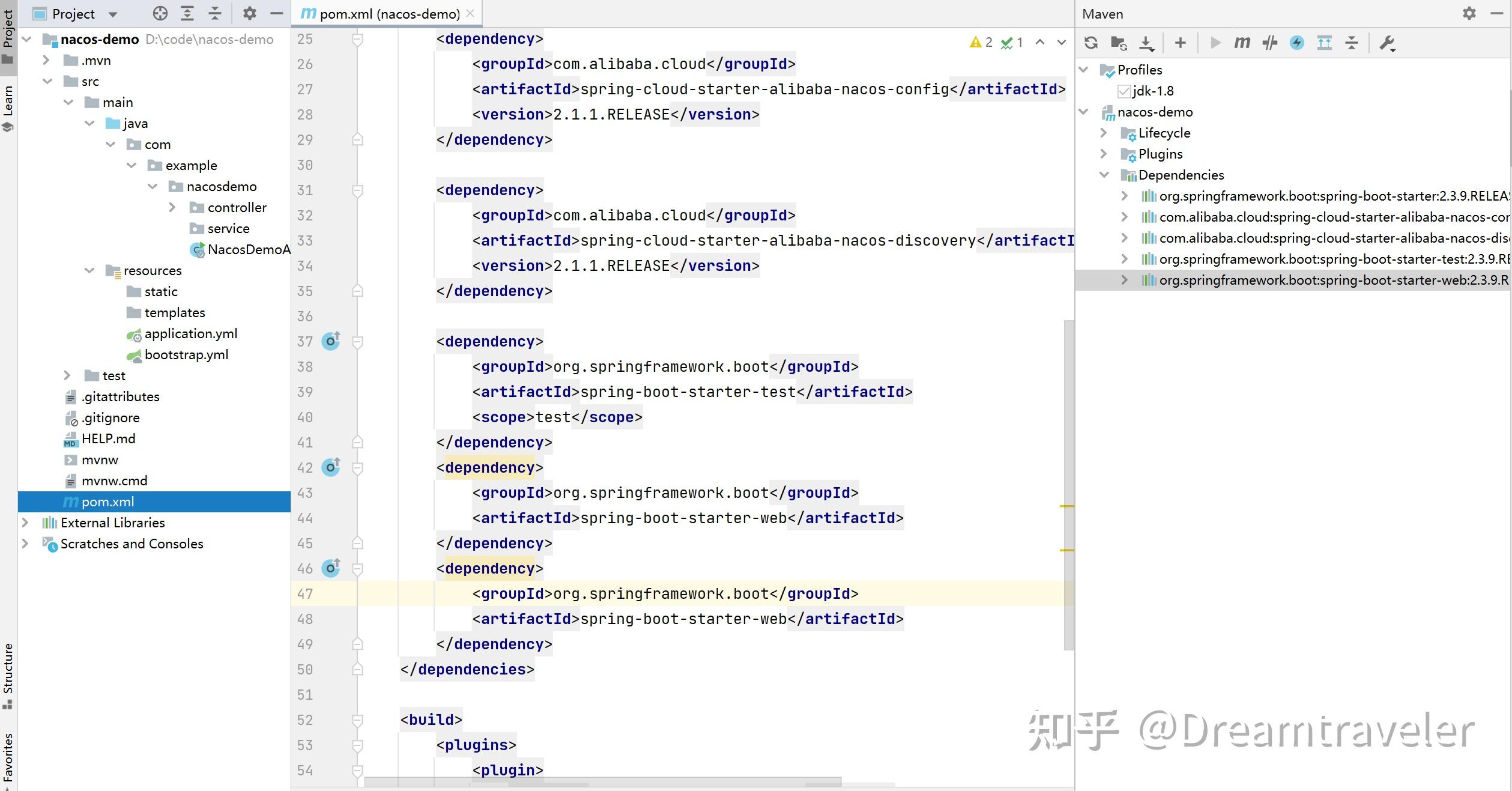Toggle Maven offline mode lightning icon
Viewport: 1512px width, 791px height.
[1296, 43]
